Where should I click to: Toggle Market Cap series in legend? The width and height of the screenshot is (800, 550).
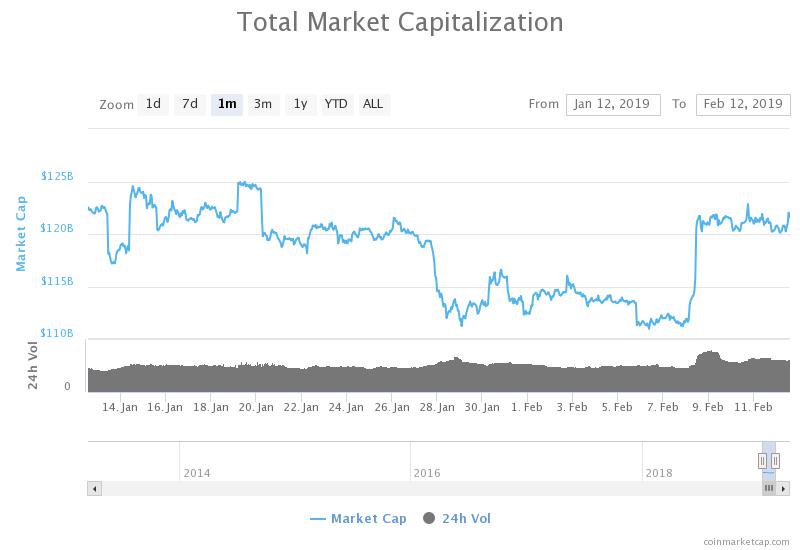(x=369, y=518)
